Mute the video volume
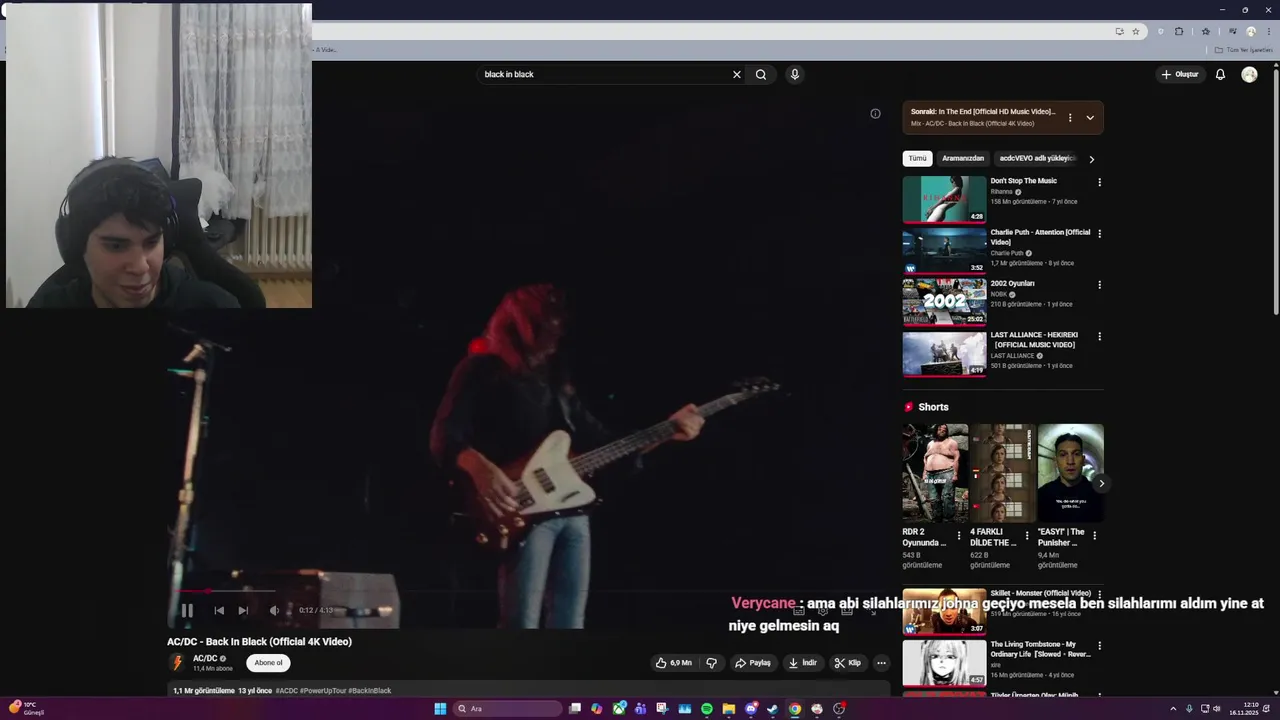The image size is (1280, 720). click(274, 610)
